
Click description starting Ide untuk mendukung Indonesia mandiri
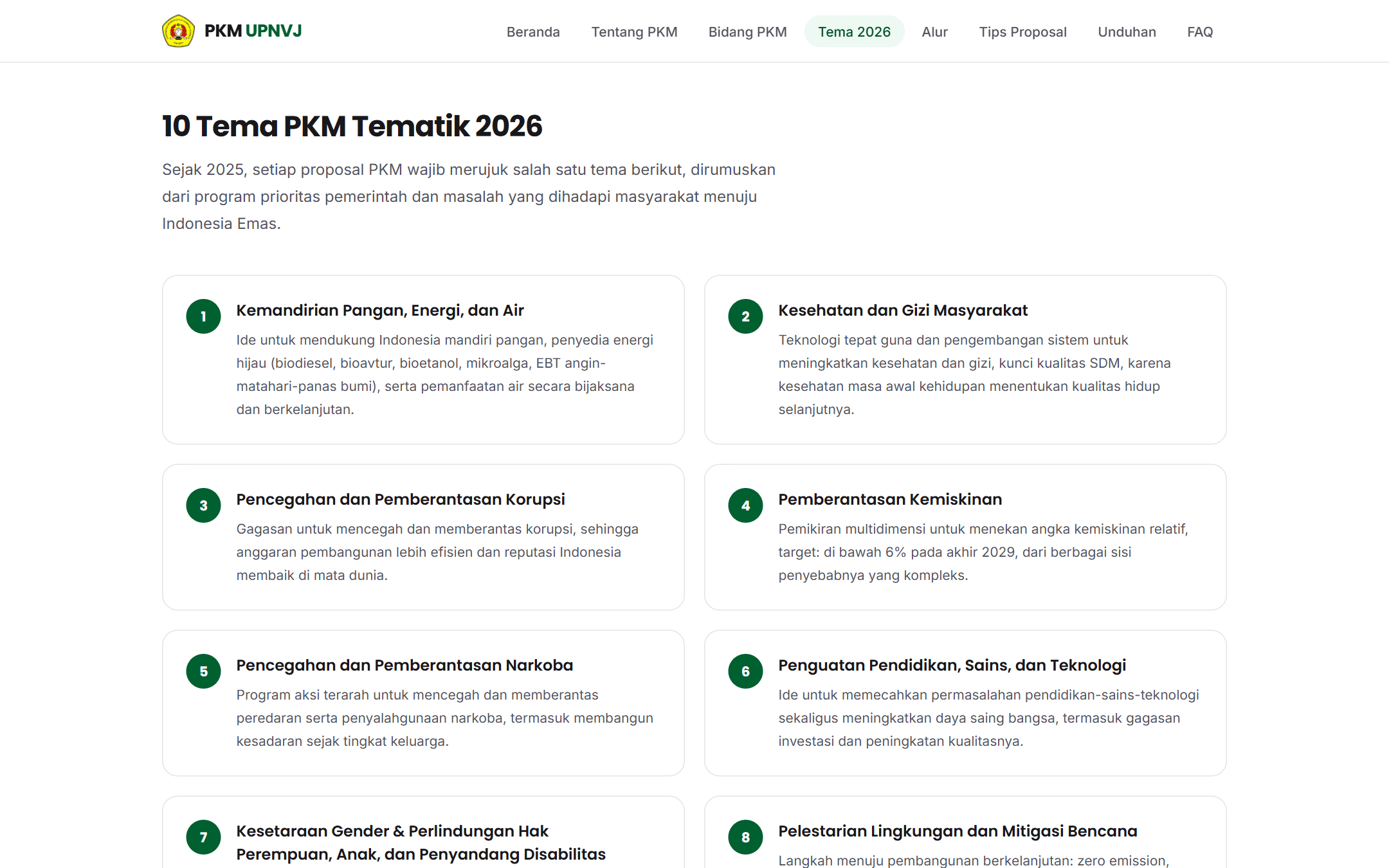[444, 375]
